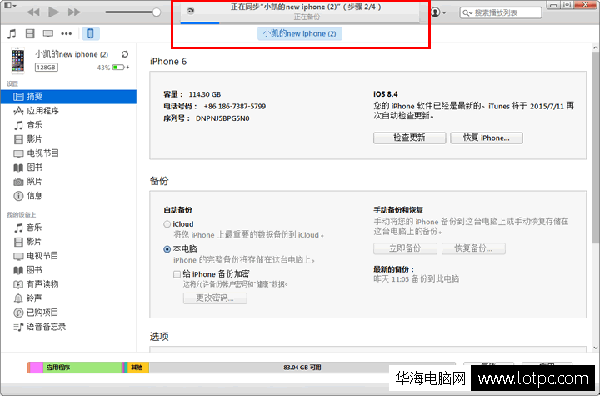
Task: Click the device name tab 小凯的new iphone (2)
Action: [x=300, y=34]
